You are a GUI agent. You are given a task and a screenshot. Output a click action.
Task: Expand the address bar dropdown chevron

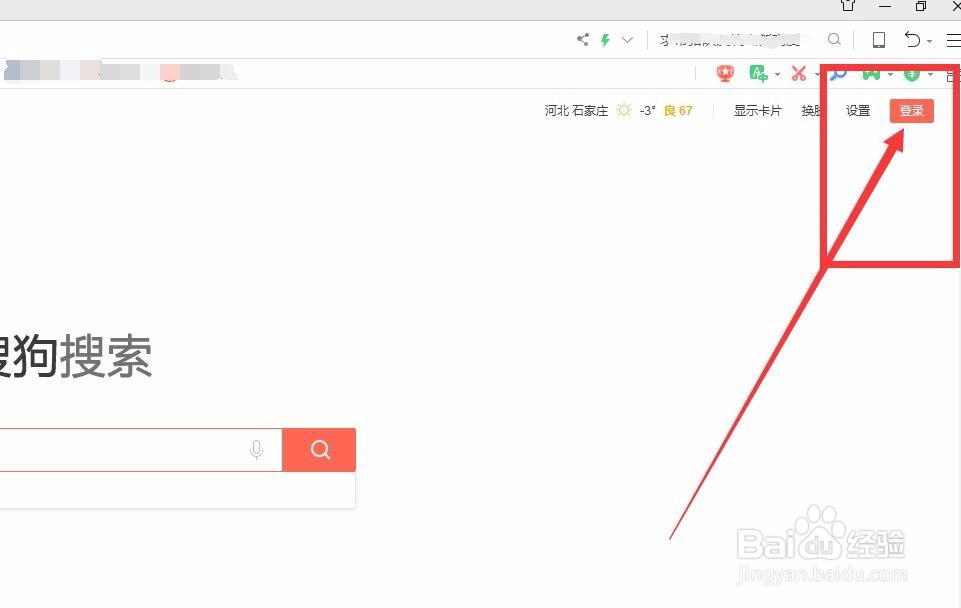[x=627, y=40]
